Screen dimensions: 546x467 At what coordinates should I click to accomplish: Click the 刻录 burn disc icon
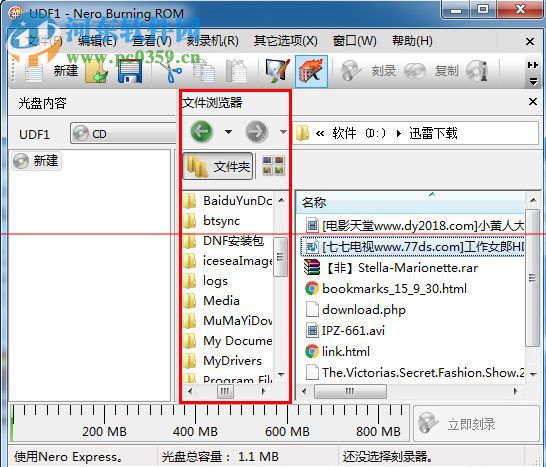[x=351, y=71]
